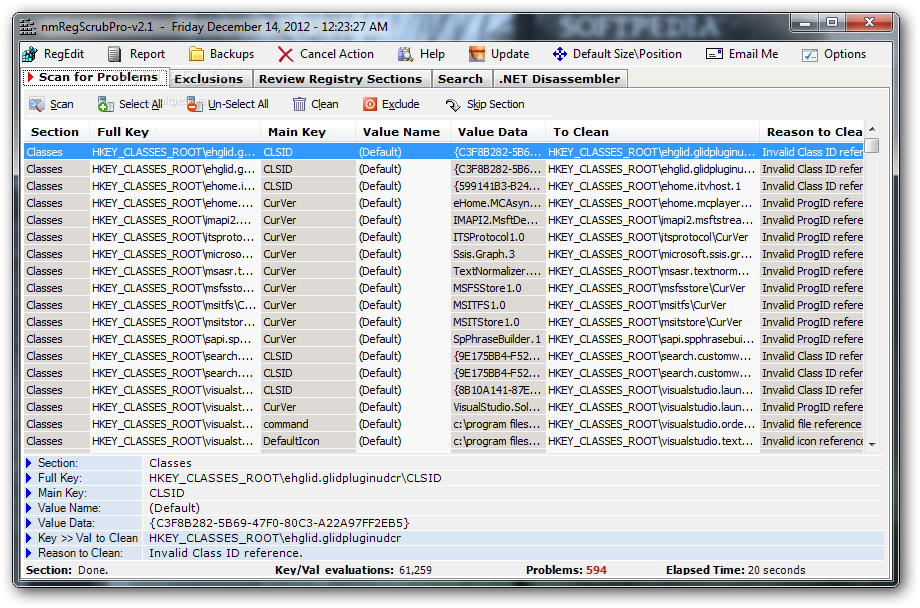Click the Elapsed Time 20 seconds text
This screenshot has width=920, height=608.
[776, 570]
